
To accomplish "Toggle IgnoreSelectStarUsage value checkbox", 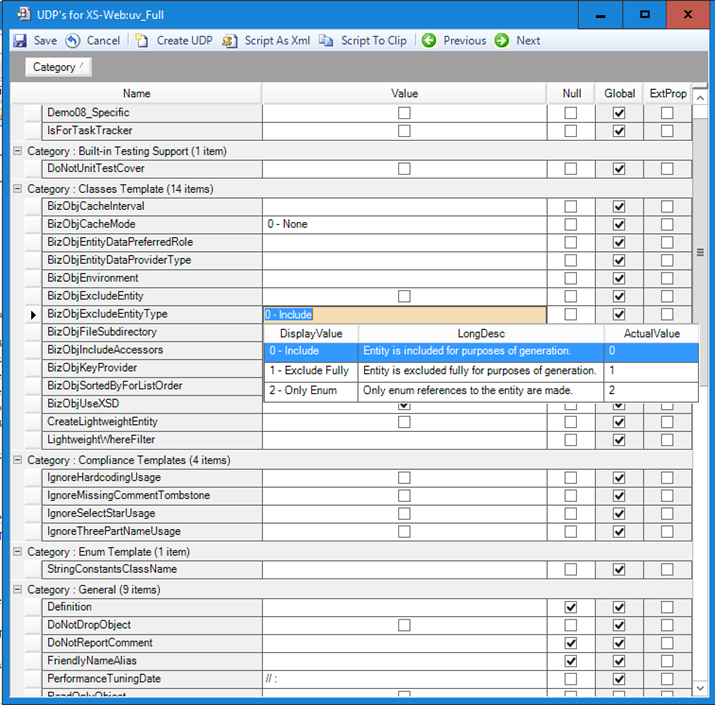I will coord(404,513).
